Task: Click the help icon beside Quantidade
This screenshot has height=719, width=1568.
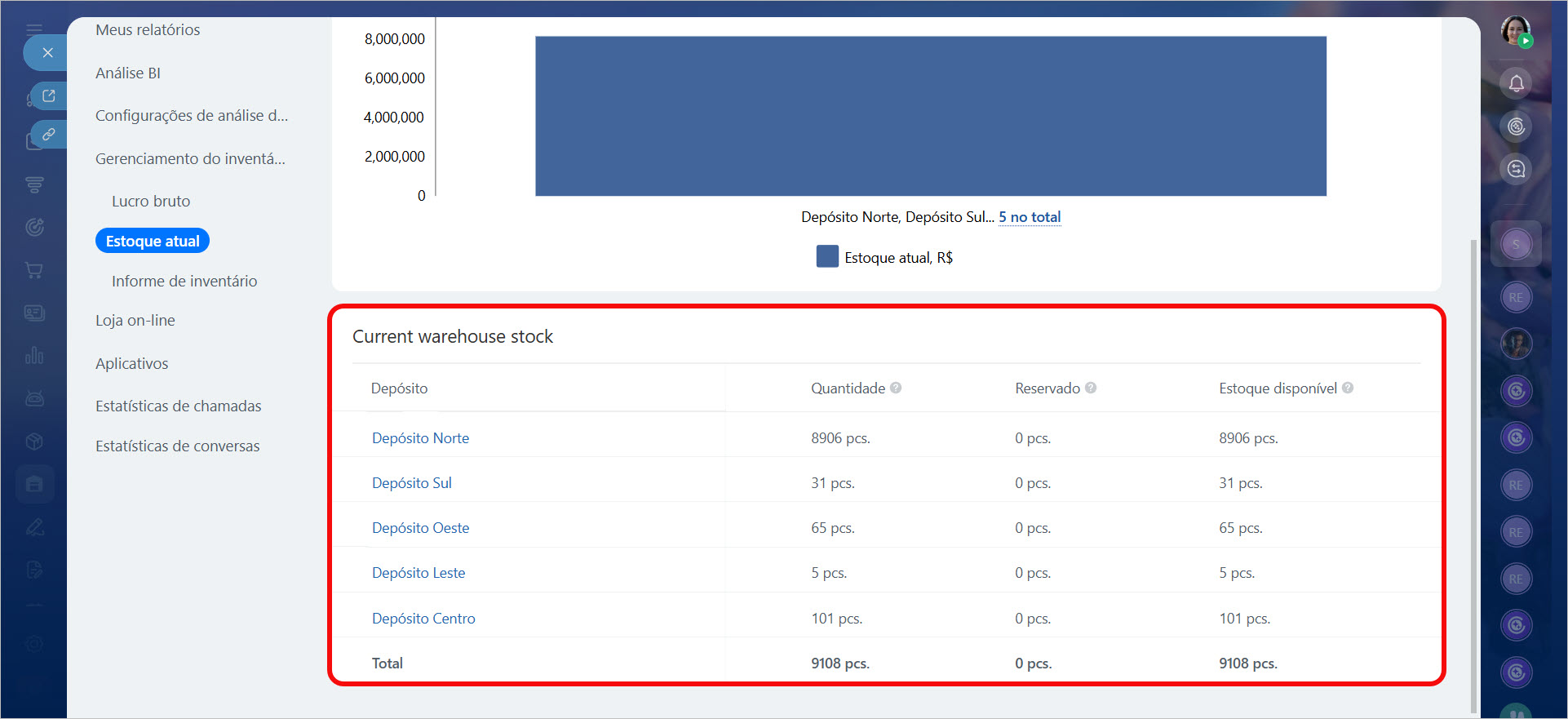Action: (x=896, y=388)
